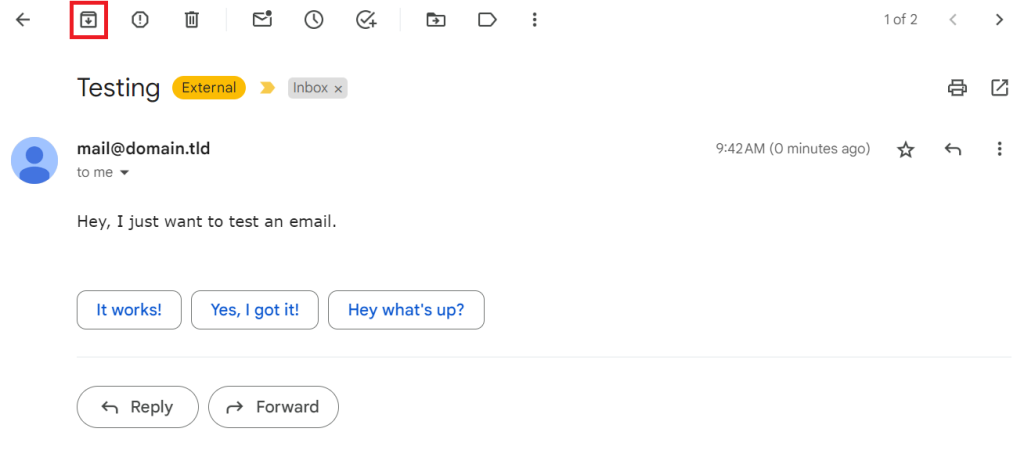
Task: Star the message from mail@domain.tld
Action: pos(906,149)
